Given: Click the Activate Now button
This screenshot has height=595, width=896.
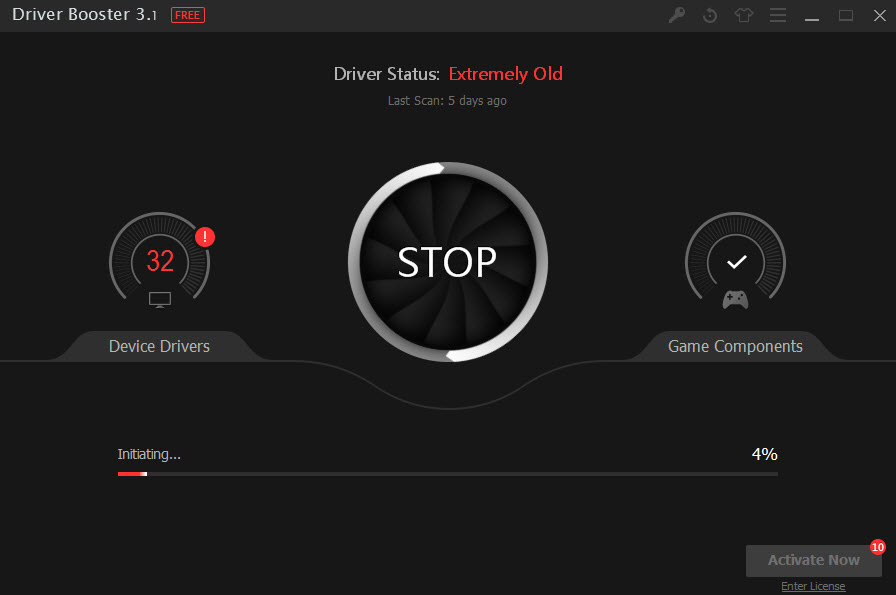Looking at the screenshot, I should pos(813,560).
